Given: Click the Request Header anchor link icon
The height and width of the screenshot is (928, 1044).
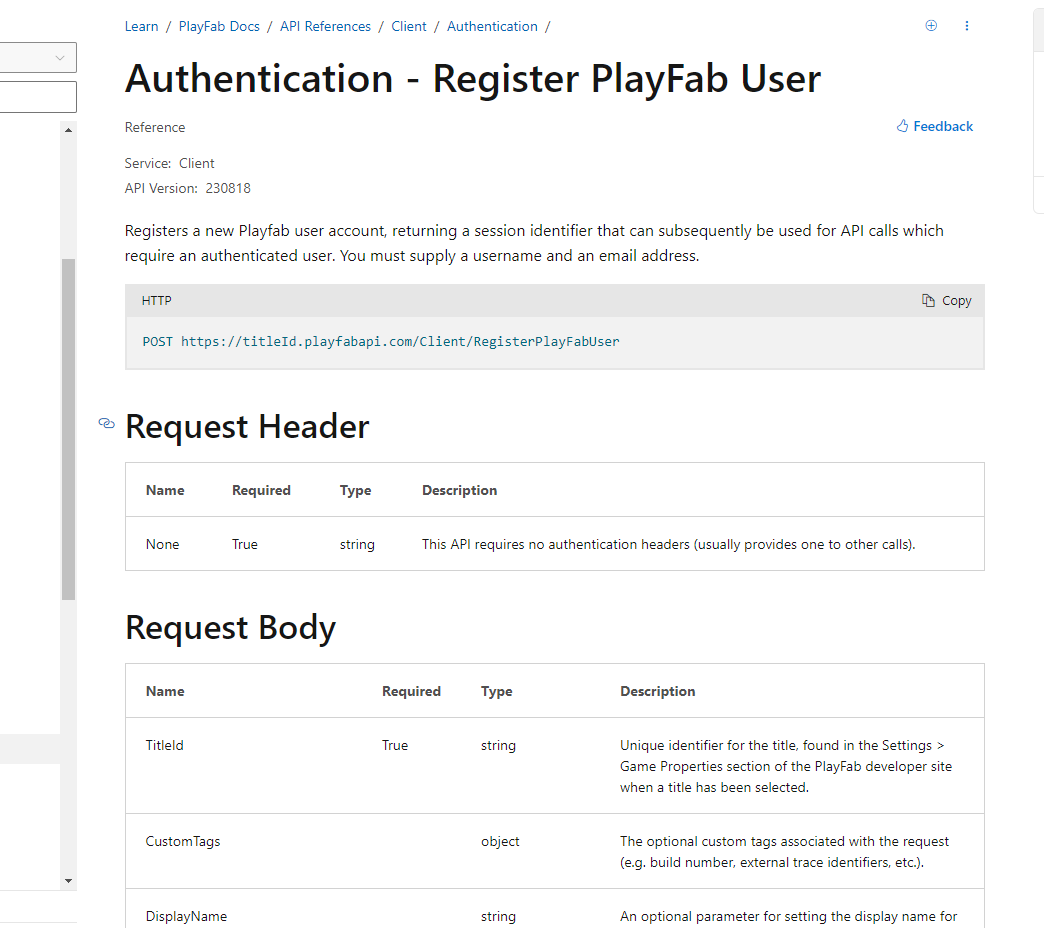Looking at the screenshot, I should tap(107, 423).
